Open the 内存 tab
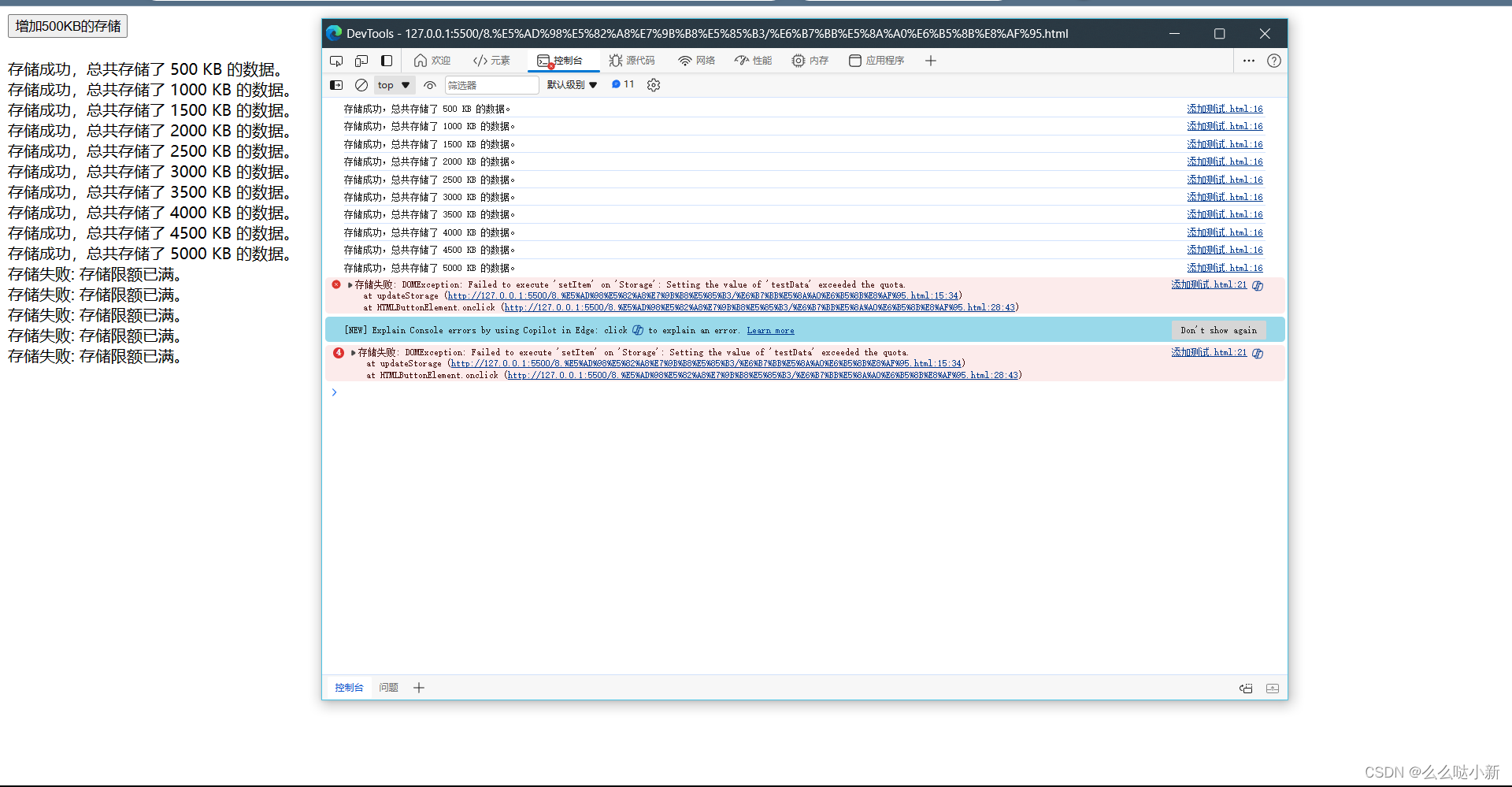1512x787 pixels. pos(810,61)
